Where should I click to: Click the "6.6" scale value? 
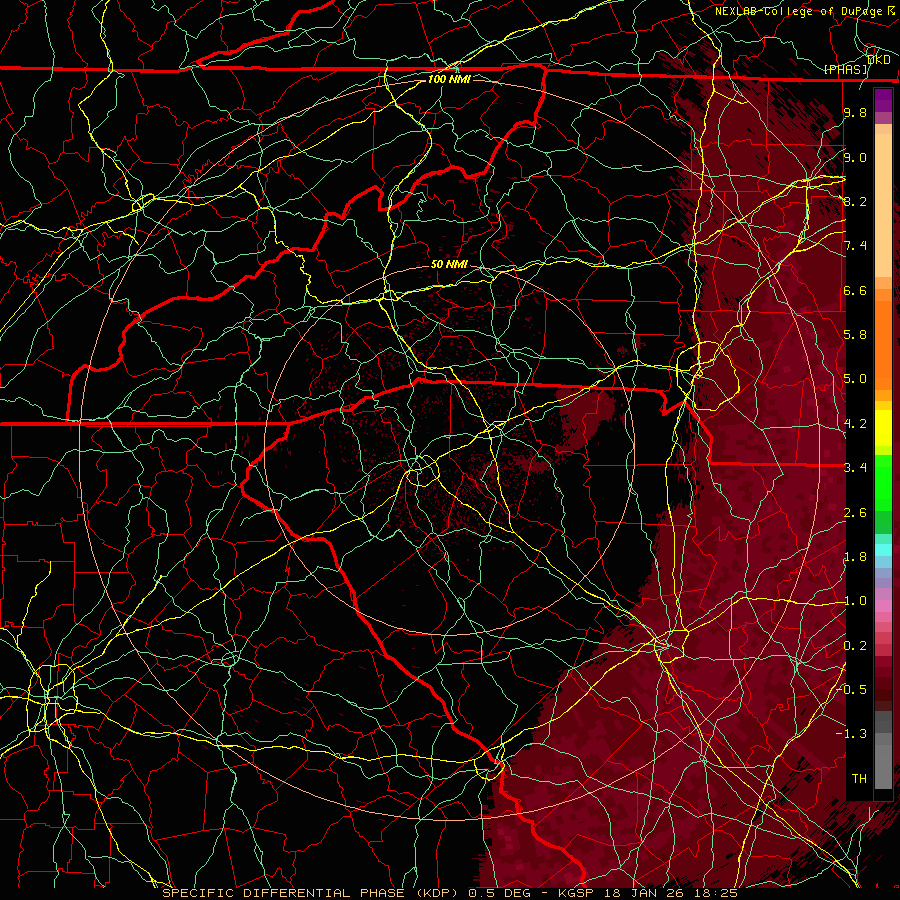(855, 290)
